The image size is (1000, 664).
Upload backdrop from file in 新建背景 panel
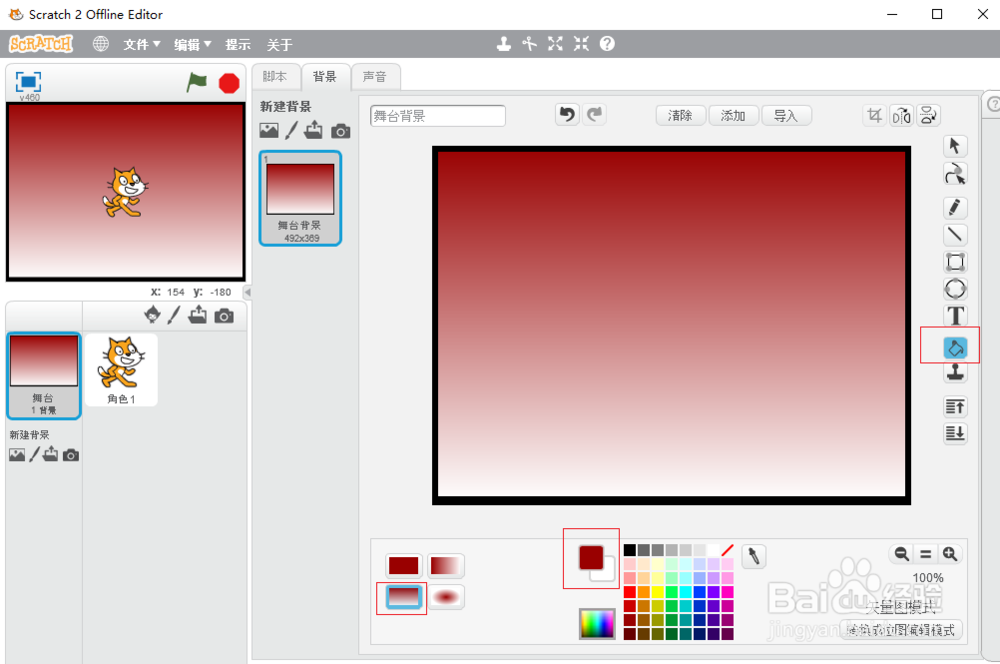(313, 130)
